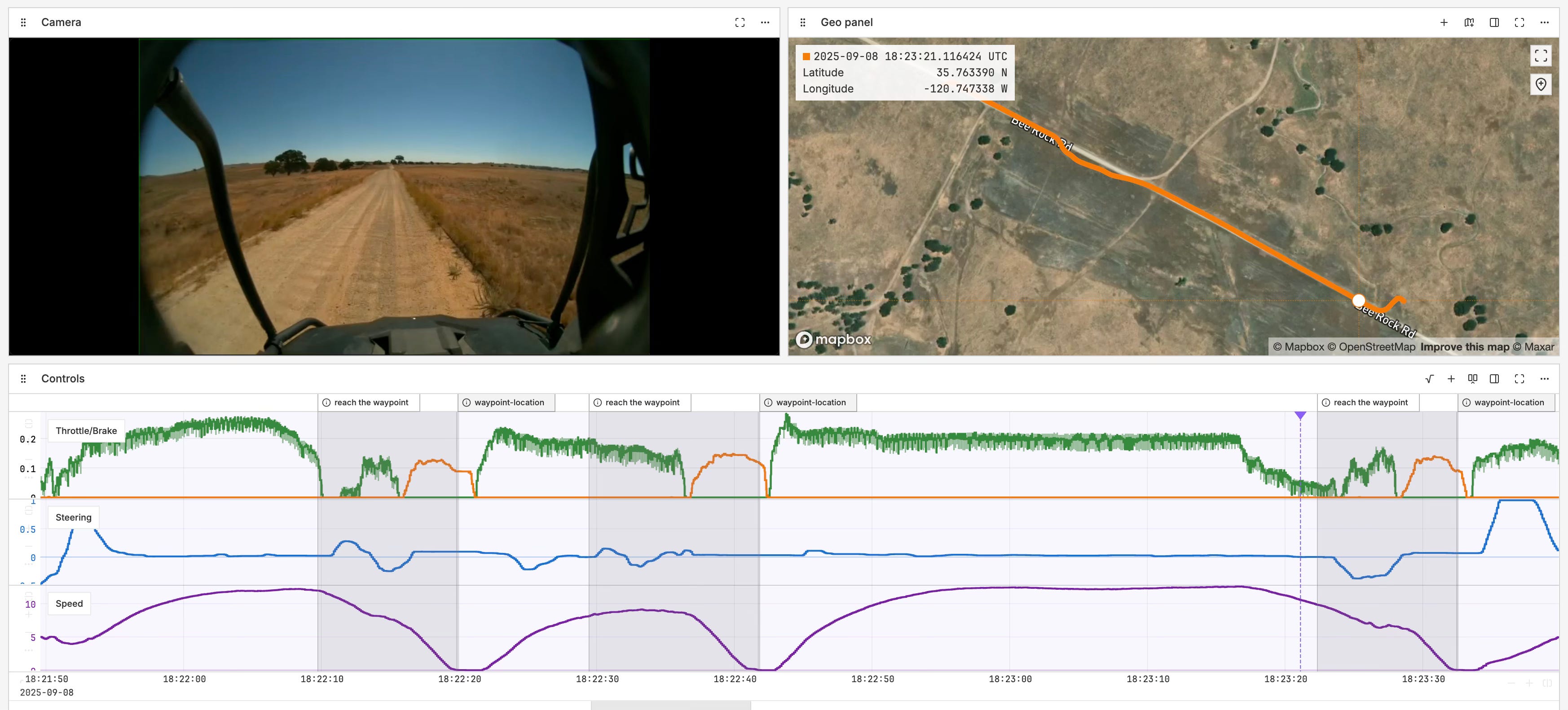Expand the Camera panel to fullscreen

740,22
